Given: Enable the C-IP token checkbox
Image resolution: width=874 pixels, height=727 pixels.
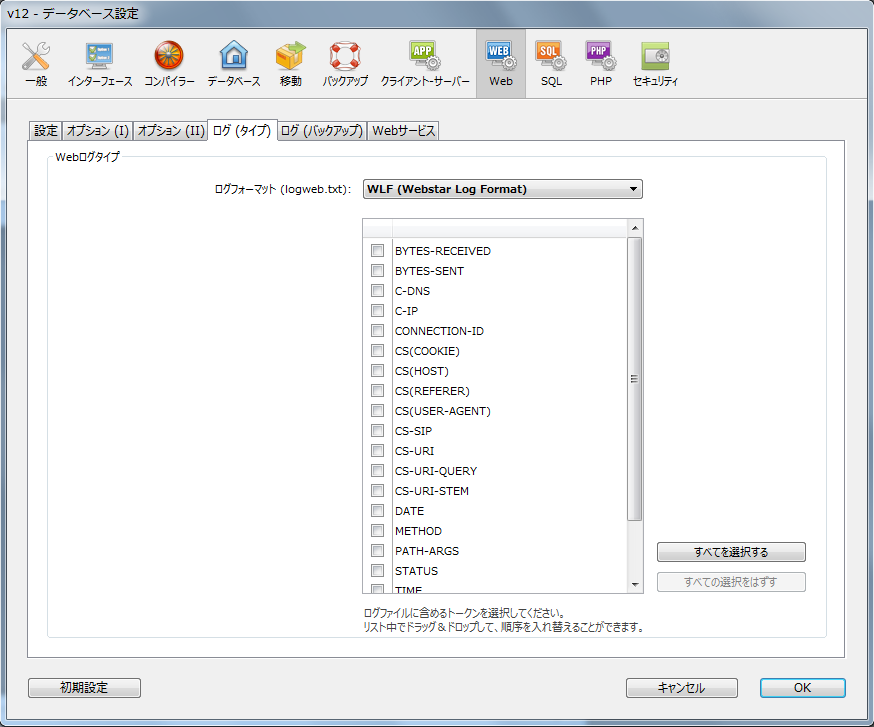Looking at the screenshot, I should 377,311.
